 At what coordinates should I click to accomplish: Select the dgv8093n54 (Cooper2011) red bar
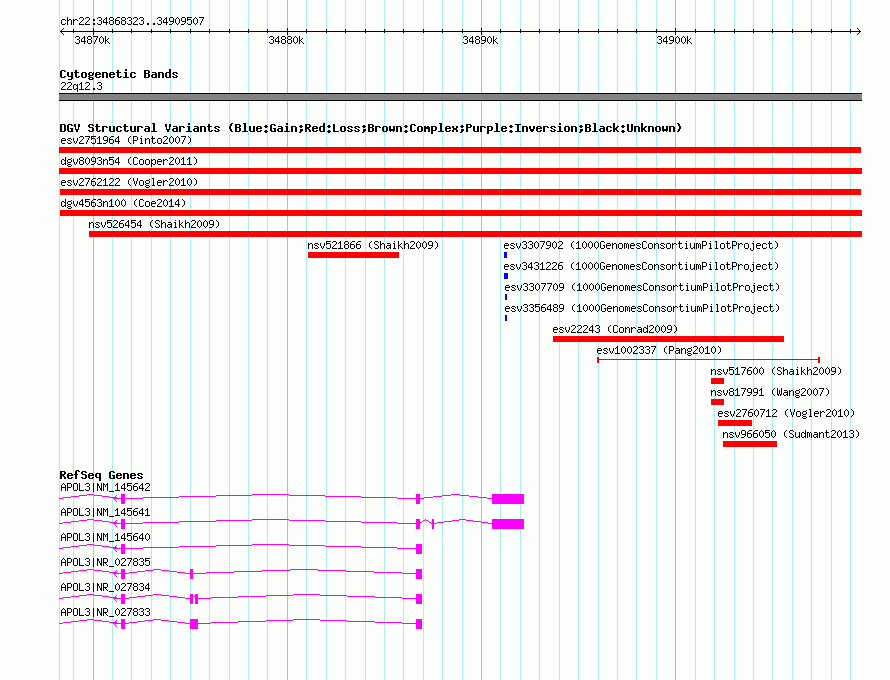coord(460,171)
